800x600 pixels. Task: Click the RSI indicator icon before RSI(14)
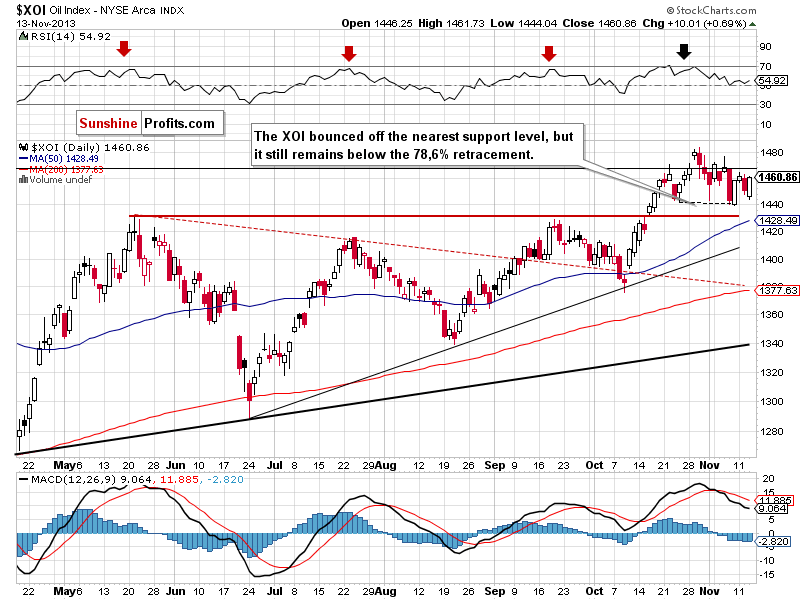click(x=23, y=36)
